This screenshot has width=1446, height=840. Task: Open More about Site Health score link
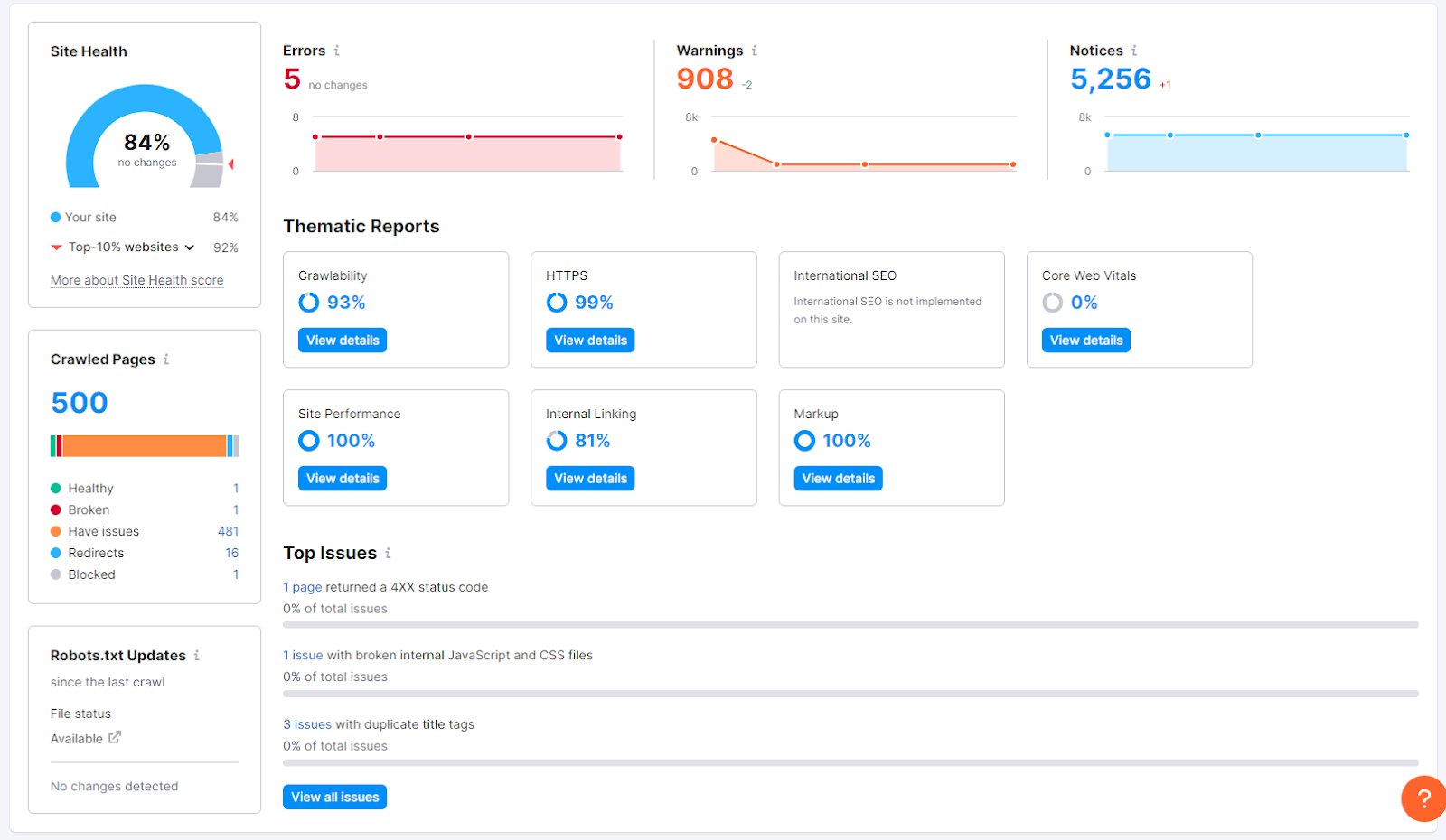pyautogui.click(x=137, y=280)
